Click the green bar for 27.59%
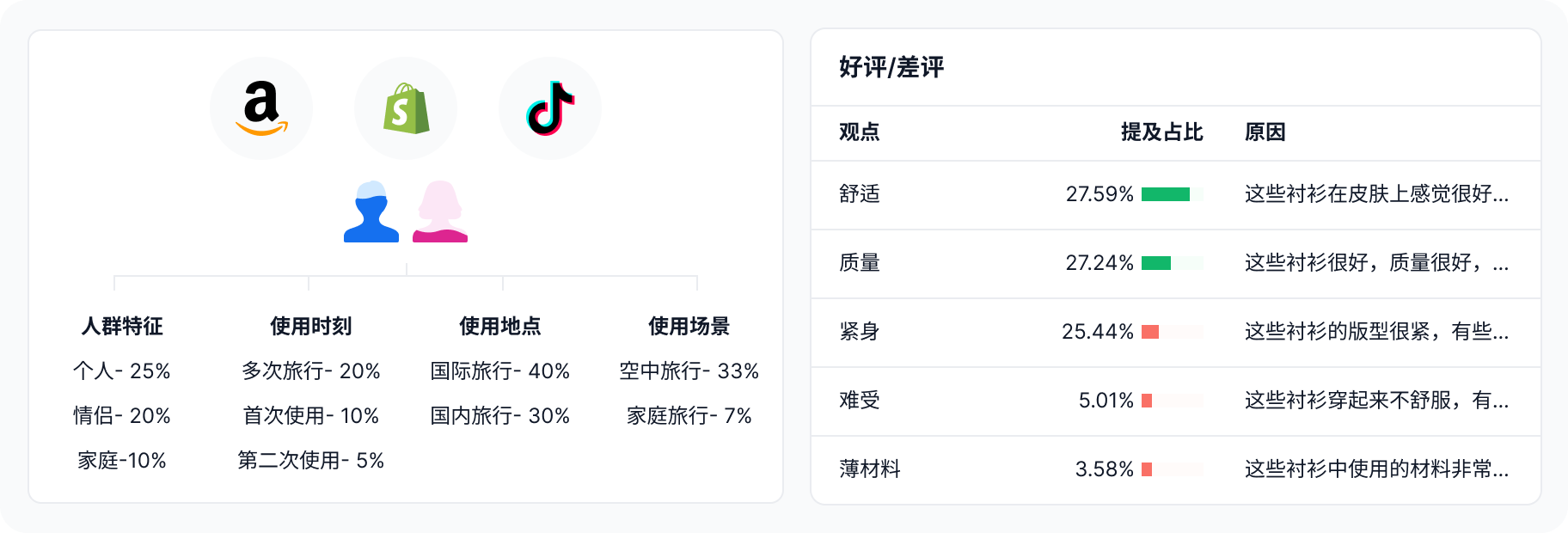1568x533 pixels. coord(1166,194)
